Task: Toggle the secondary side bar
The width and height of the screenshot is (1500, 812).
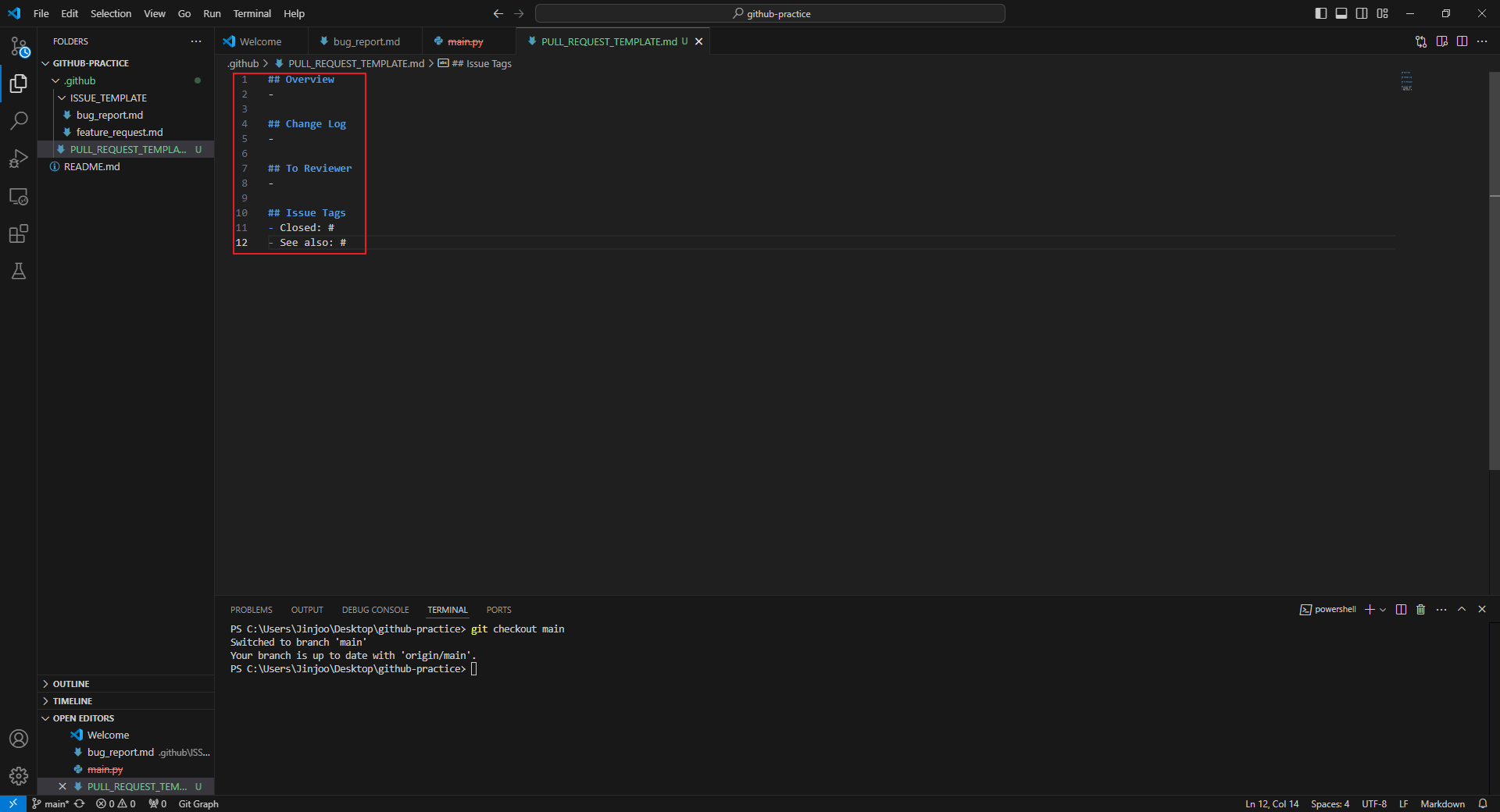Action: [x=1362, y=13]
